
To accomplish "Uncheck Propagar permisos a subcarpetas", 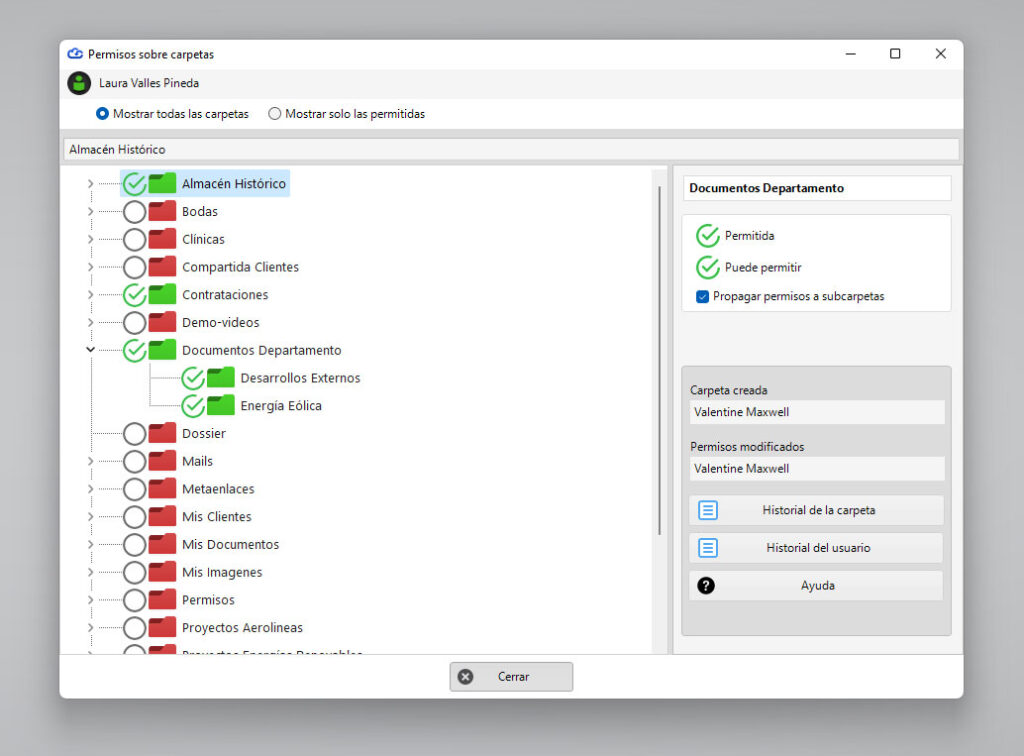I will point(703,296).
